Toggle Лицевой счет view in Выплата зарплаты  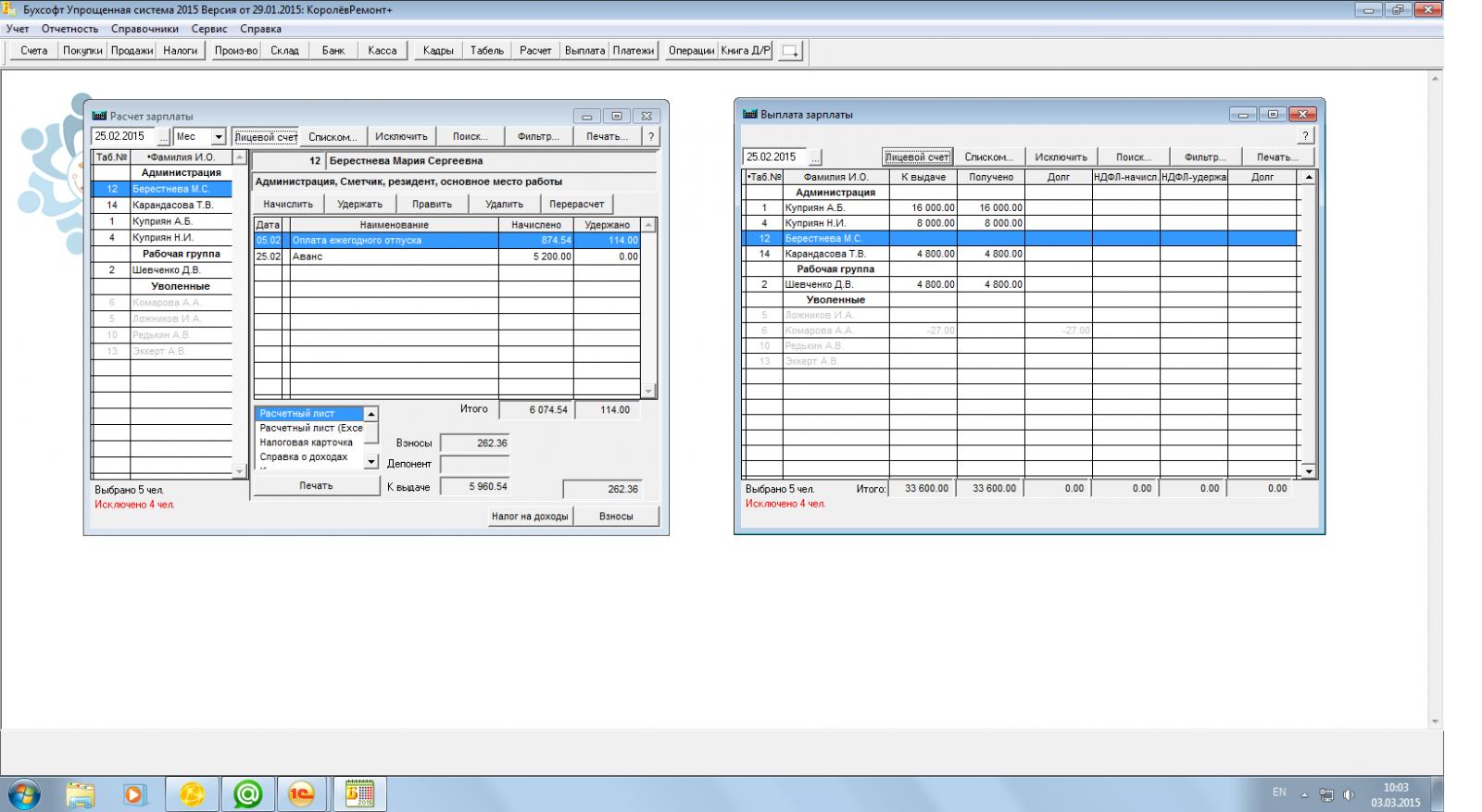(917, 157)
